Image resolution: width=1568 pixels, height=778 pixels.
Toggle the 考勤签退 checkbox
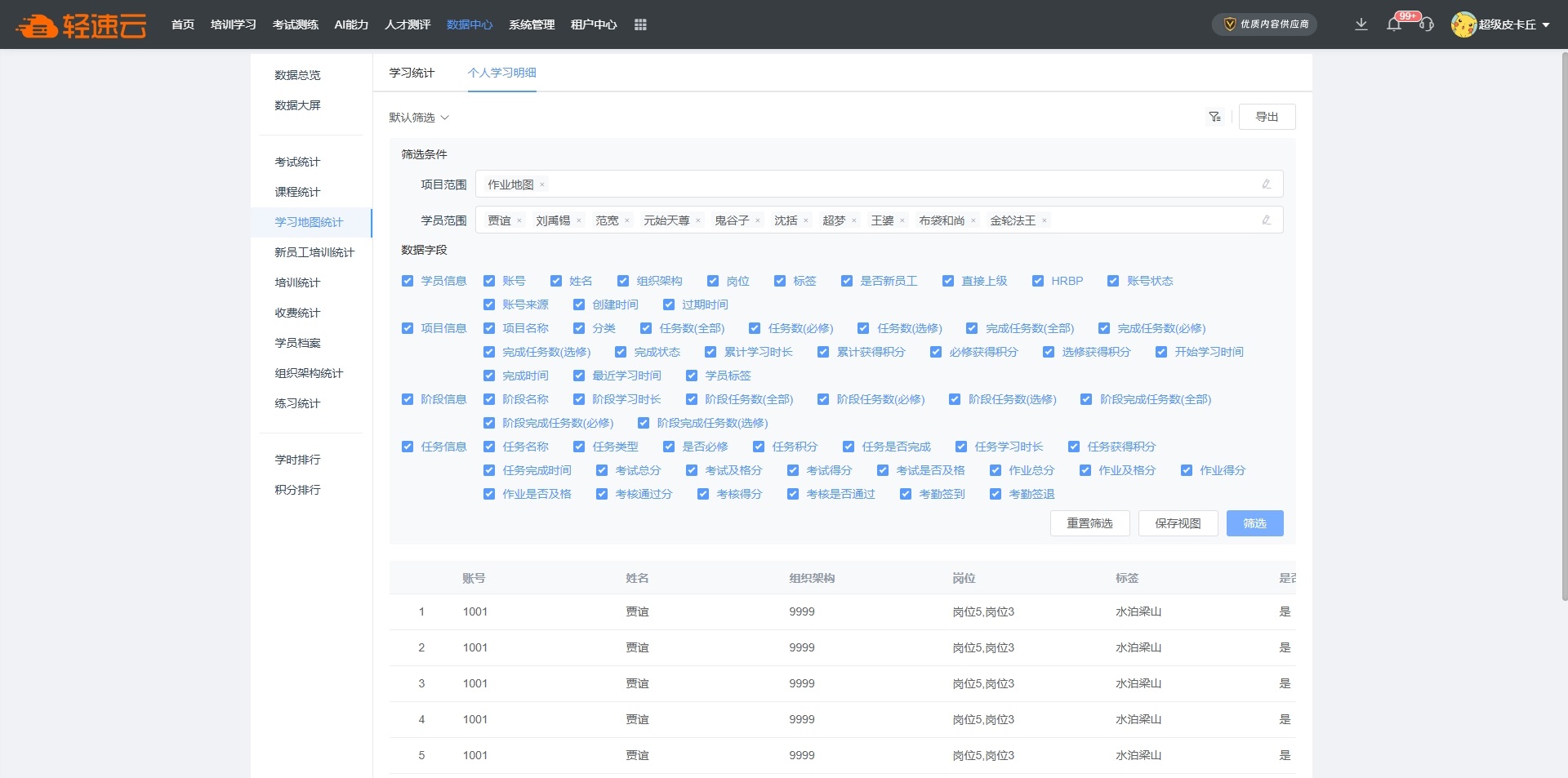coord(995,494)
